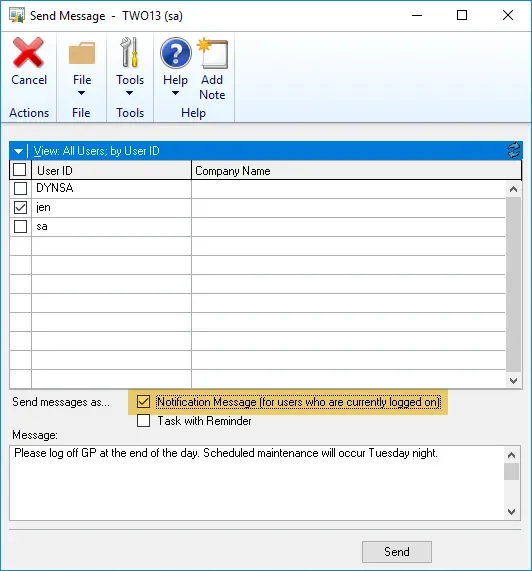Viewport: 532px width, 571px height.
Task: Click the app icon in the title bar
Action: point(17,15)
